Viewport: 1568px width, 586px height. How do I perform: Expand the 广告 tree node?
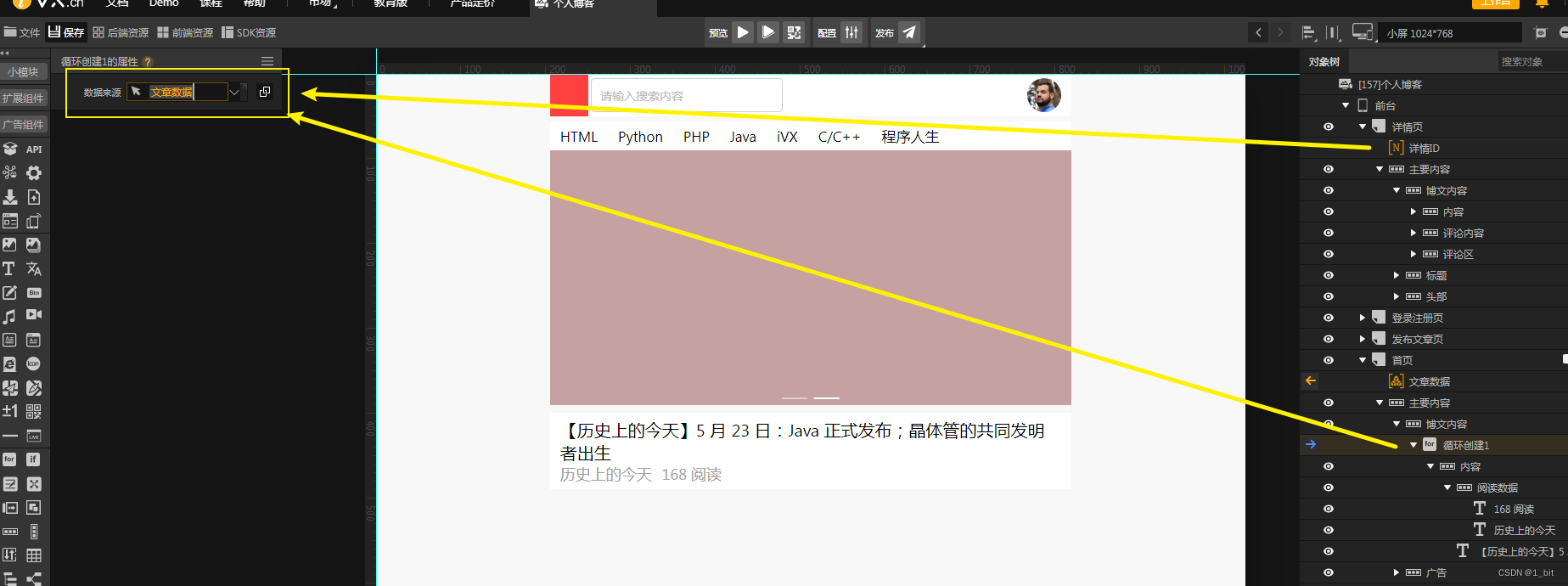1397,572
